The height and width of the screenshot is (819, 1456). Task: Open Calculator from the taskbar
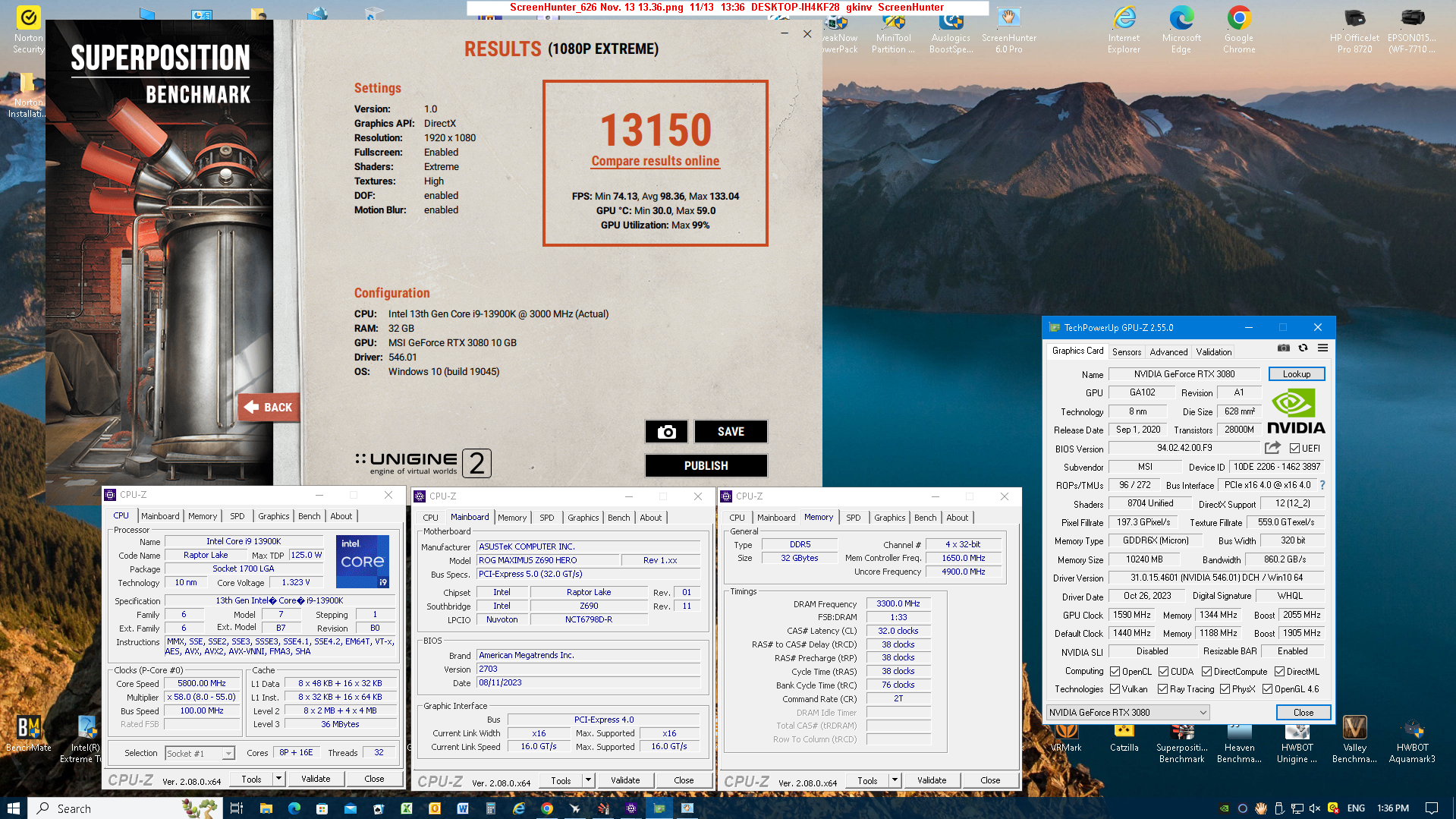coord(490,808)
